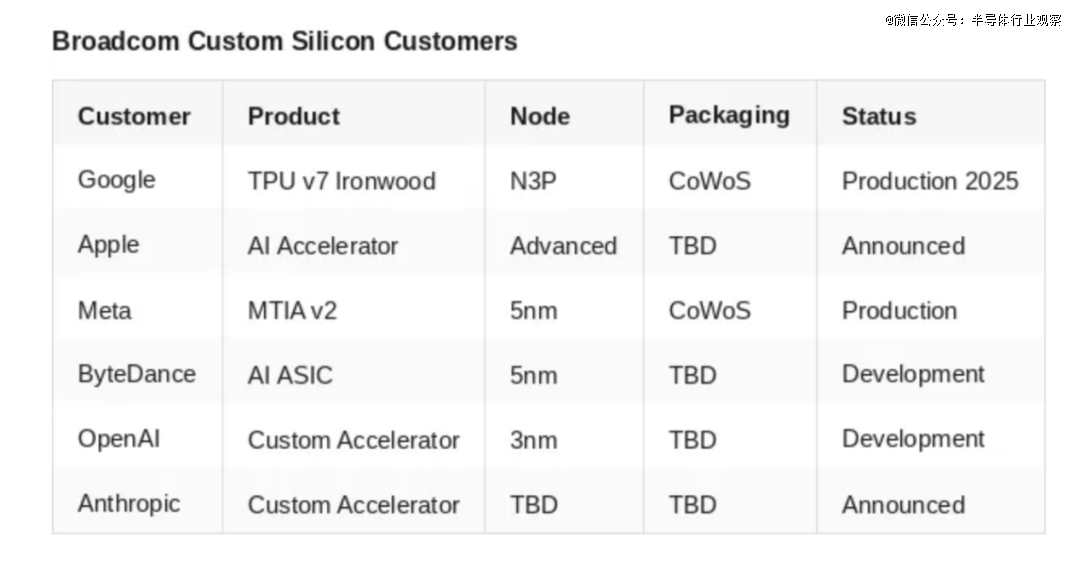Click the Broadcom Custom Silicon Customers title
The width and height of the screenshot is (1080, 570).
tap(285, 42)
